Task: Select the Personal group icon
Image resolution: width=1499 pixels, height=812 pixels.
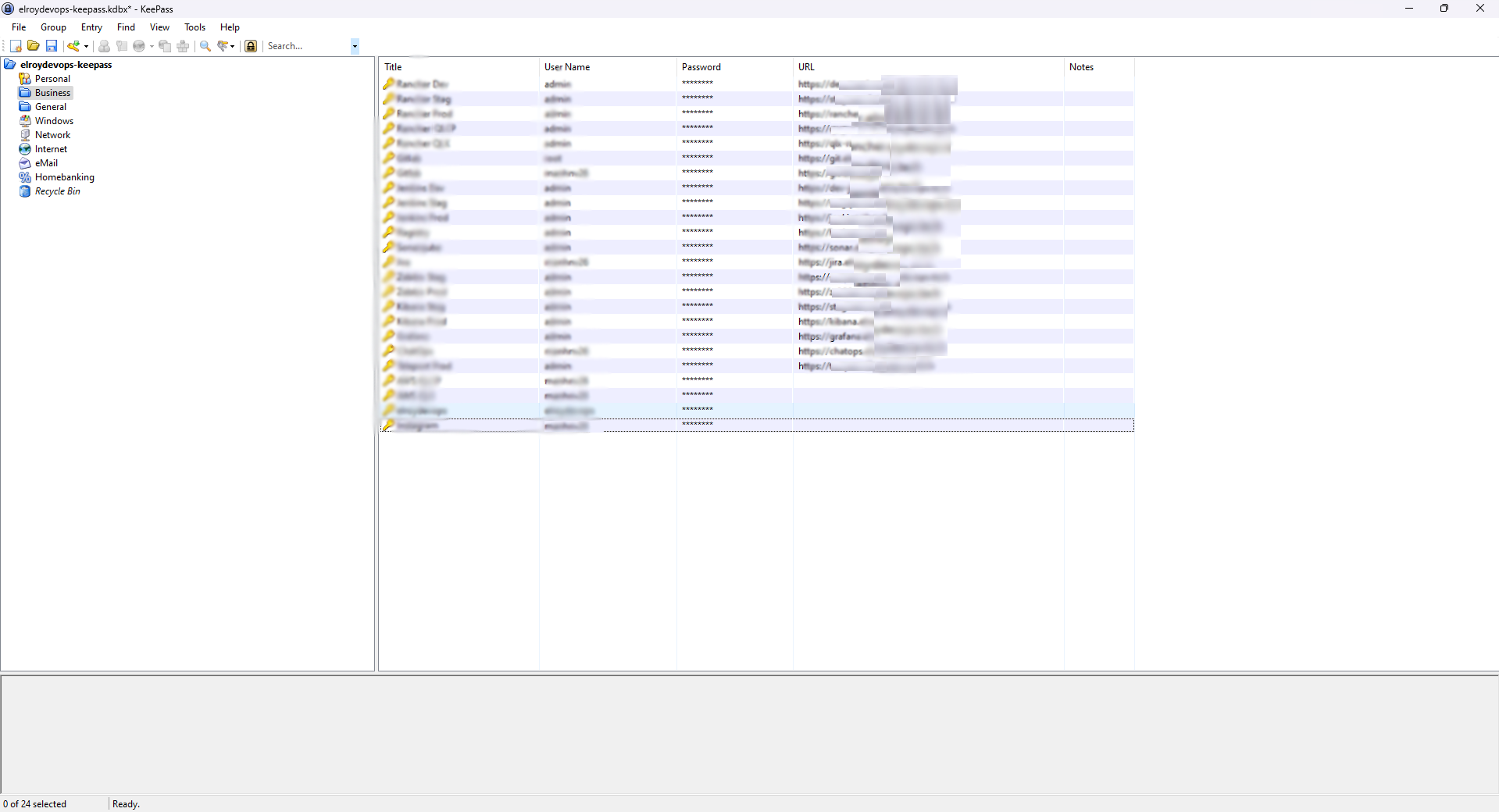Action: pos(25,79)
